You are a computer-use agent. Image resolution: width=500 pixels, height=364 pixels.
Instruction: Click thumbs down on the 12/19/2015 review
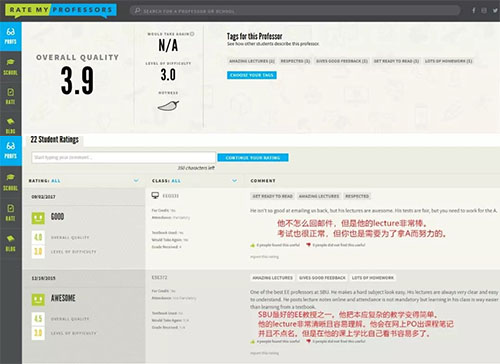click(x=309, y=341)
